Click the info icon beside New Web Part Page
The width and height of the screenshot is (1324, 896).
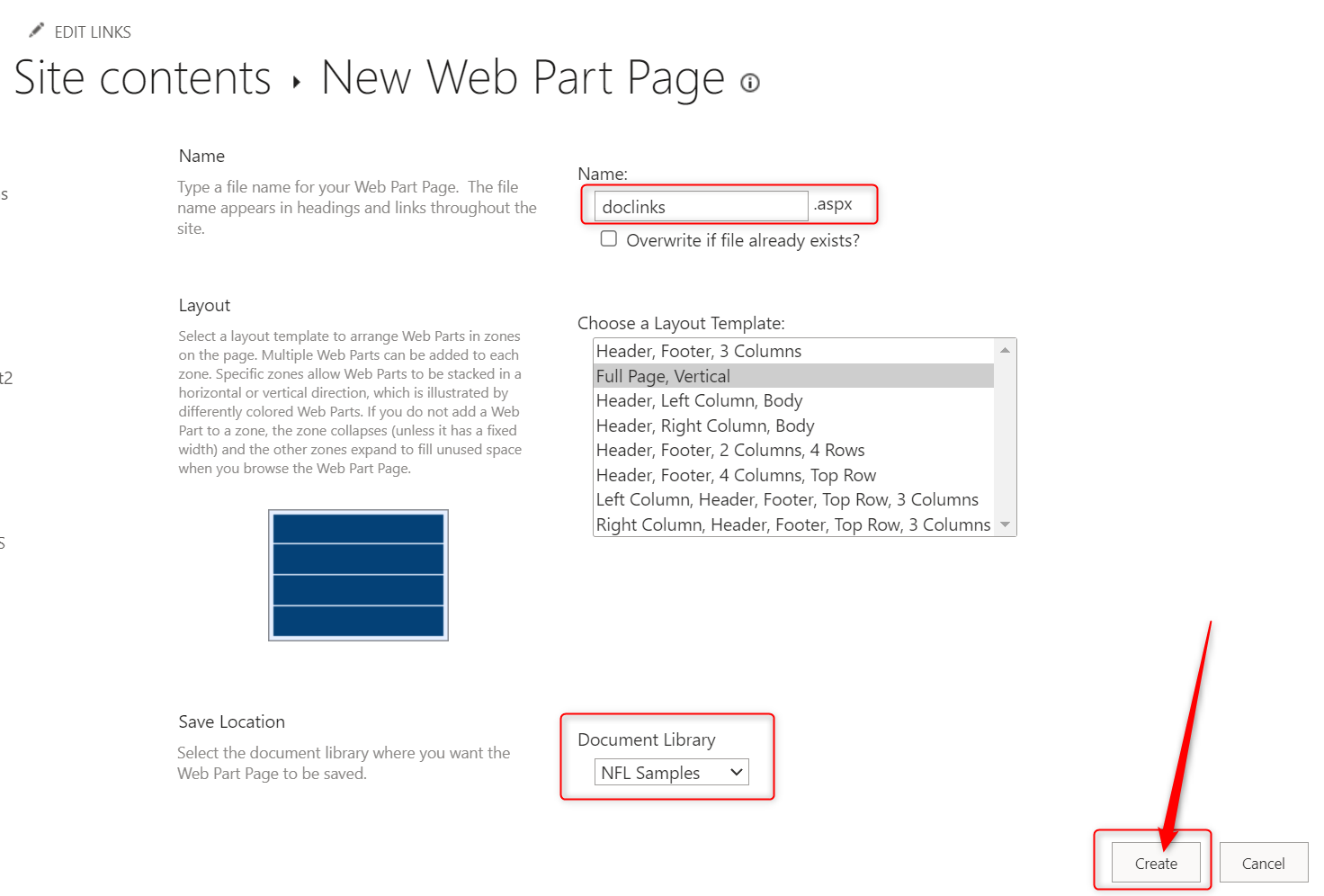[x=750, y=83]
